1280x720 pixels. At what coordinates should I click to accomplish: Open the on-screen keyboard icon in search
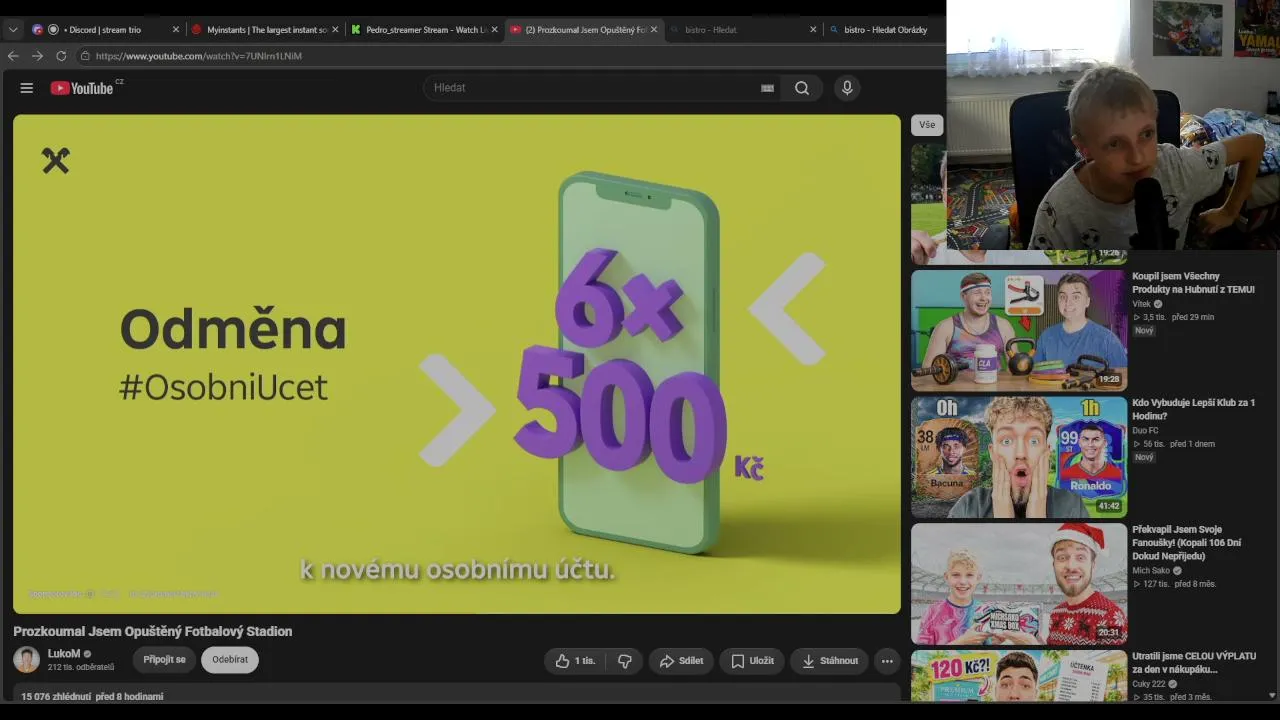(767, 88)
